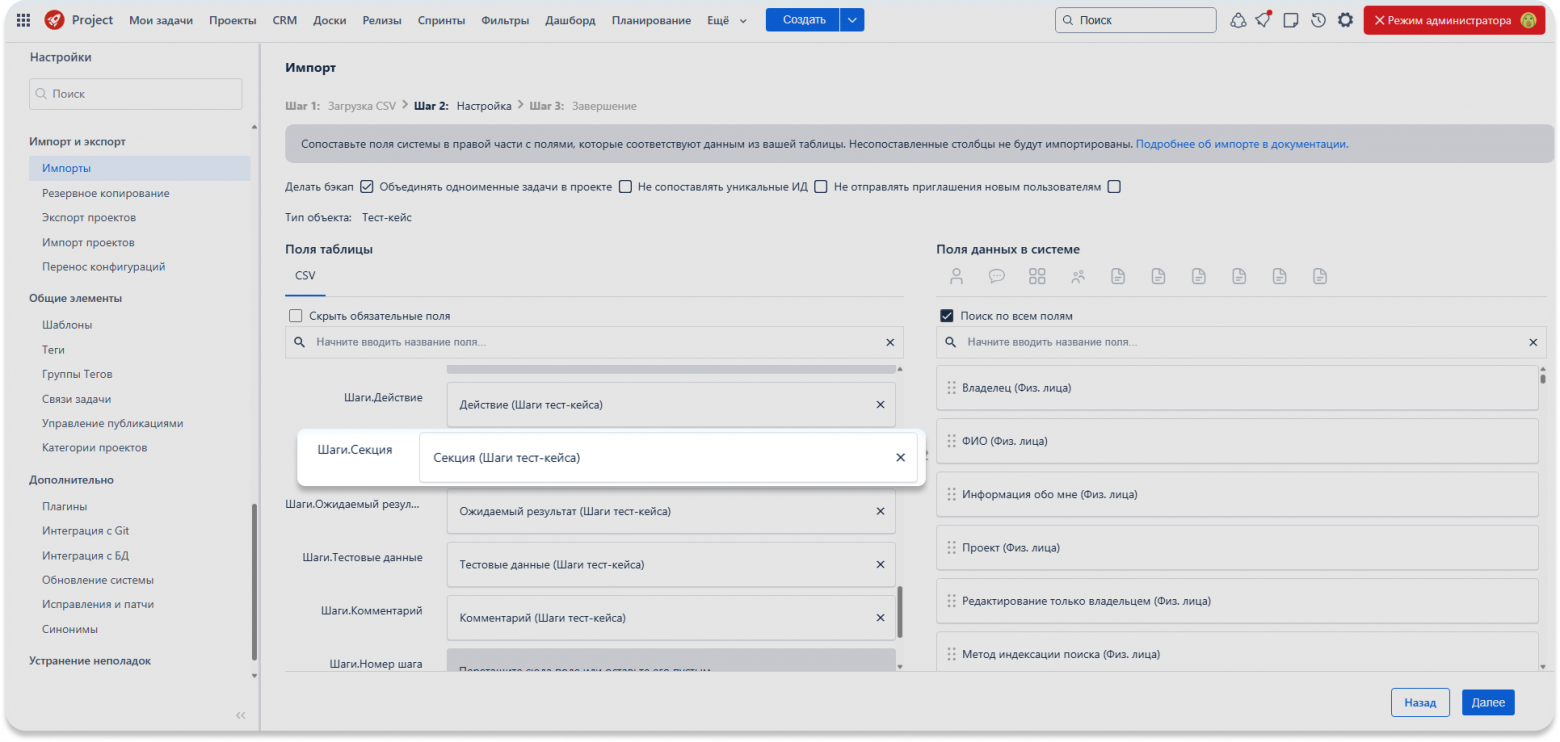
Task: Select the CSV tab
Action: [x=305, y=275]
